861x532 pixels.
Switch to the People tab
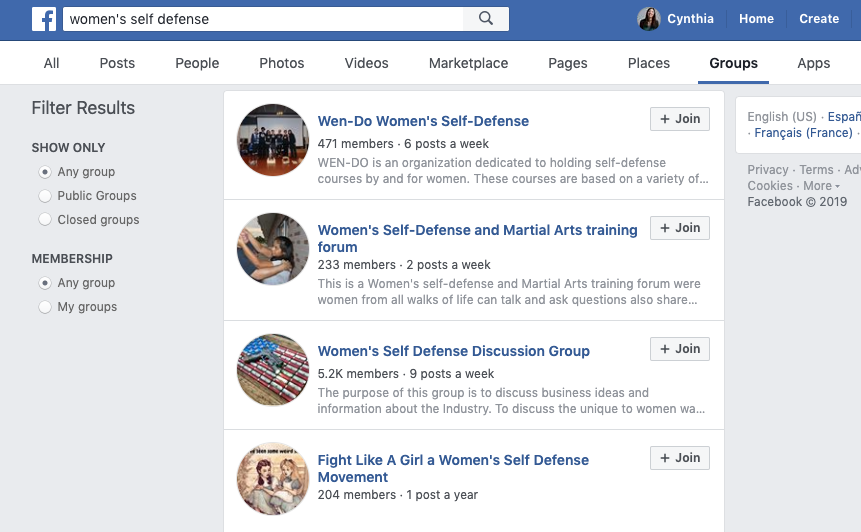[197, 63]
